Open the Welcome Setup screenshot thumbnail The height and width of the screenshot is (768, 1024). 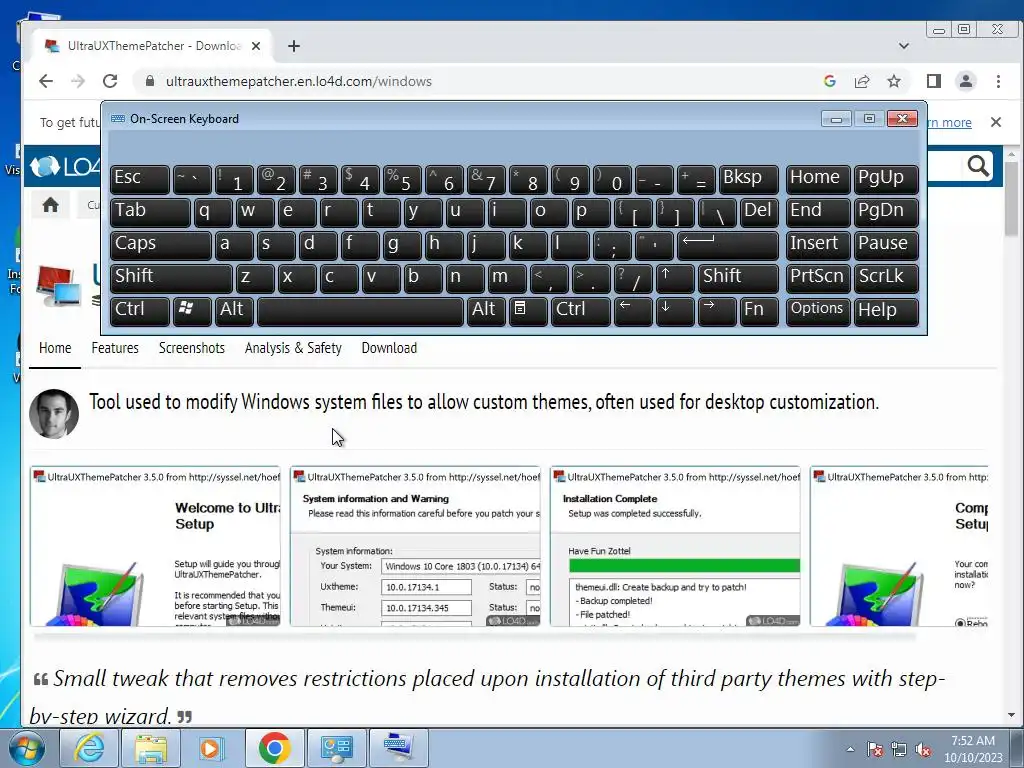155,547
